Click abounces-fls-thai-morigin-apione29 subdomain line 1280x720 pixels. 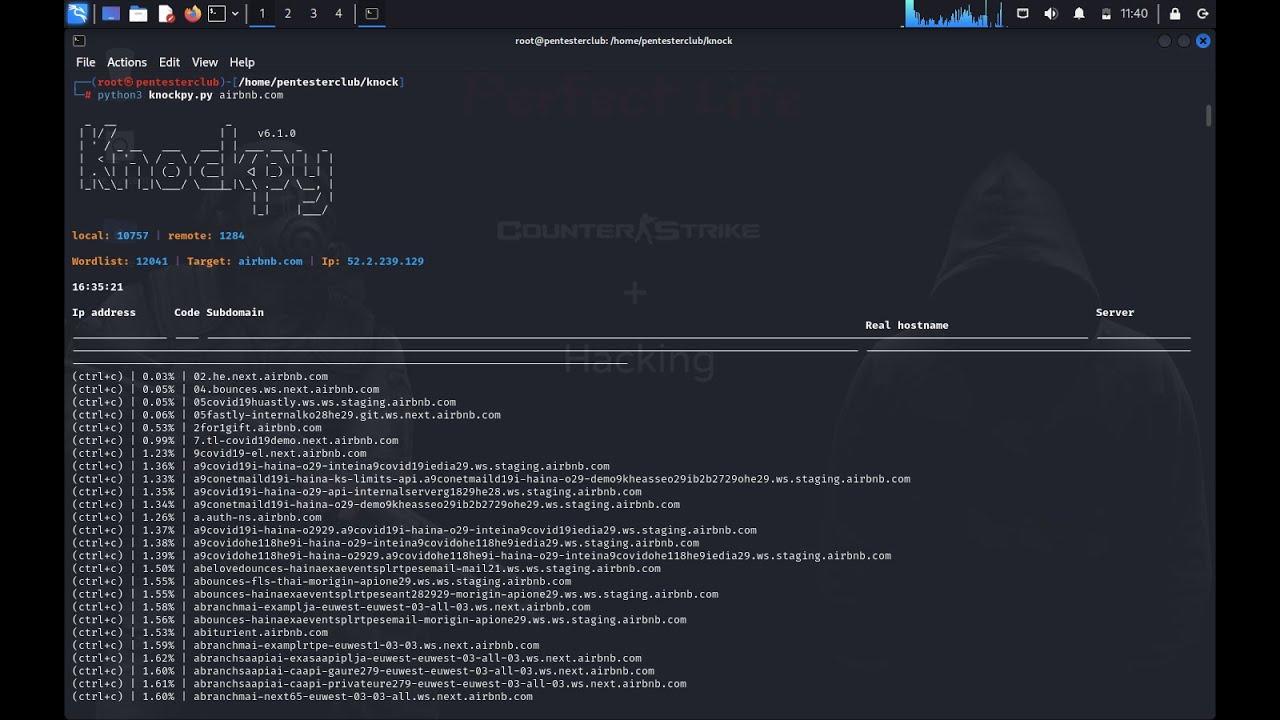click(x=382, y=582)
